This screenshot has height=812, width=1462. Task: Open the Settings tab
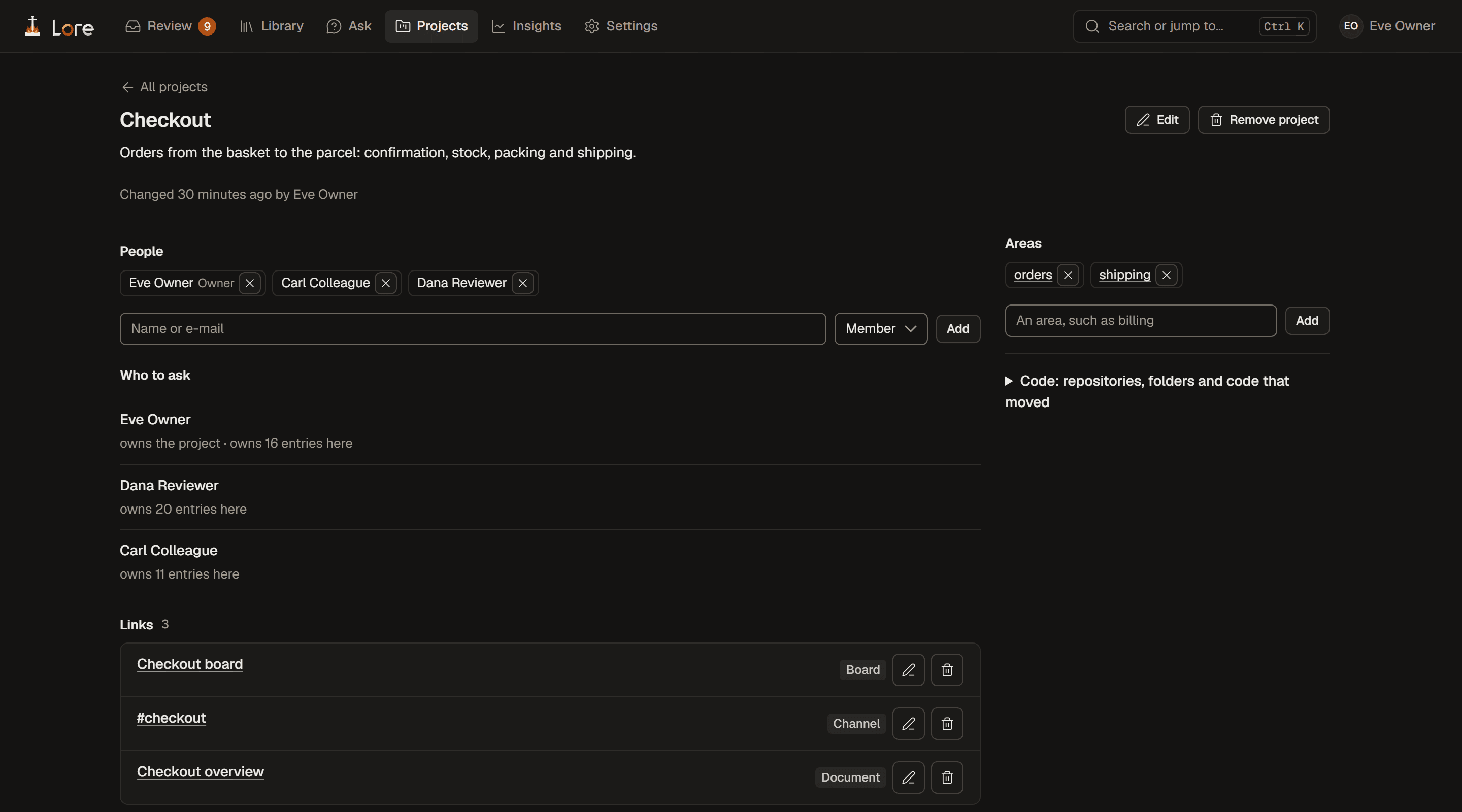(x=621, y=26)
